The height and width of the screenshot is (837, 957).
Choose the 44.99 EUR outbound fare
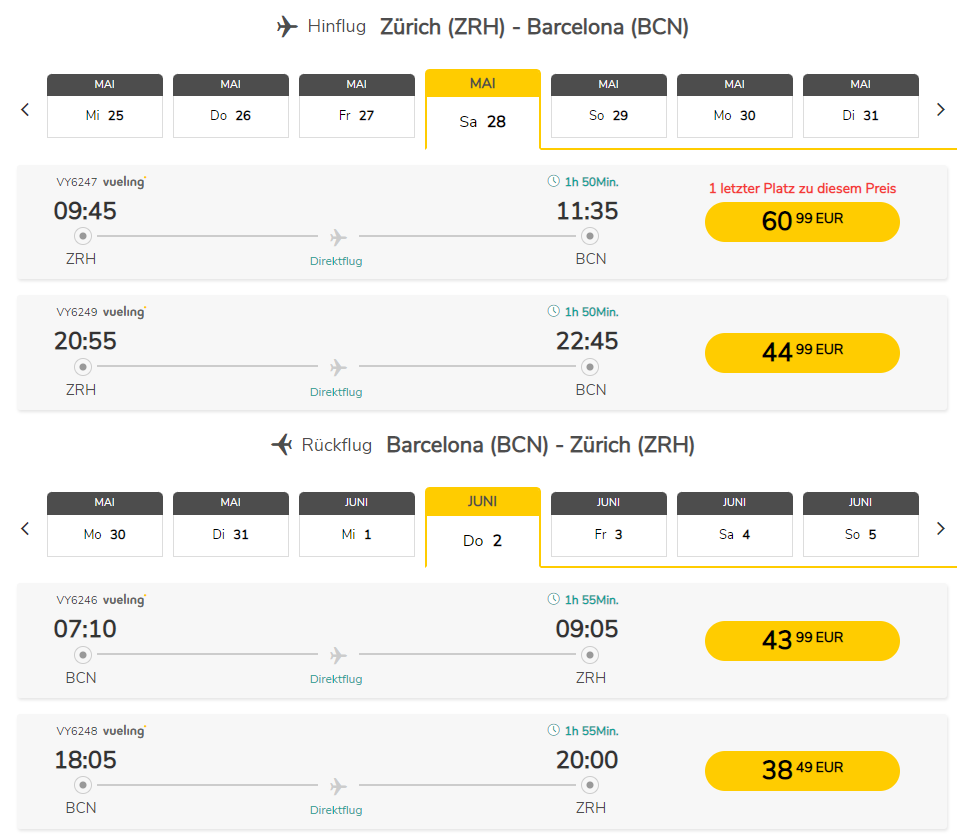click(802, 352)
